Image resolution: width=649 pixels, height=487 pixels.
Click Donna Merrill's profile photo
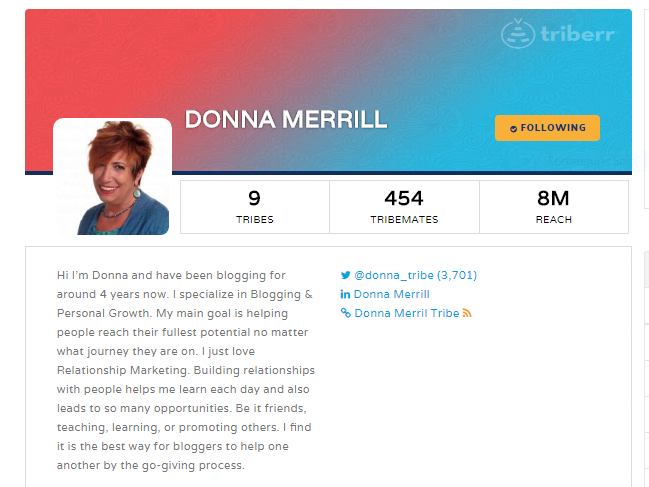113,177
